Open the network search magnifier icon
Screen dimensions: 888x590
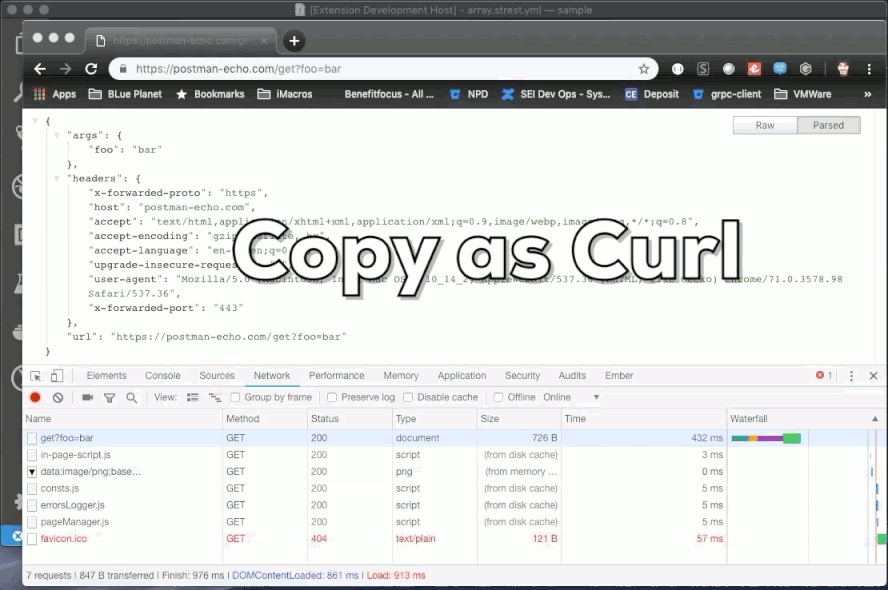coord(131,397)
